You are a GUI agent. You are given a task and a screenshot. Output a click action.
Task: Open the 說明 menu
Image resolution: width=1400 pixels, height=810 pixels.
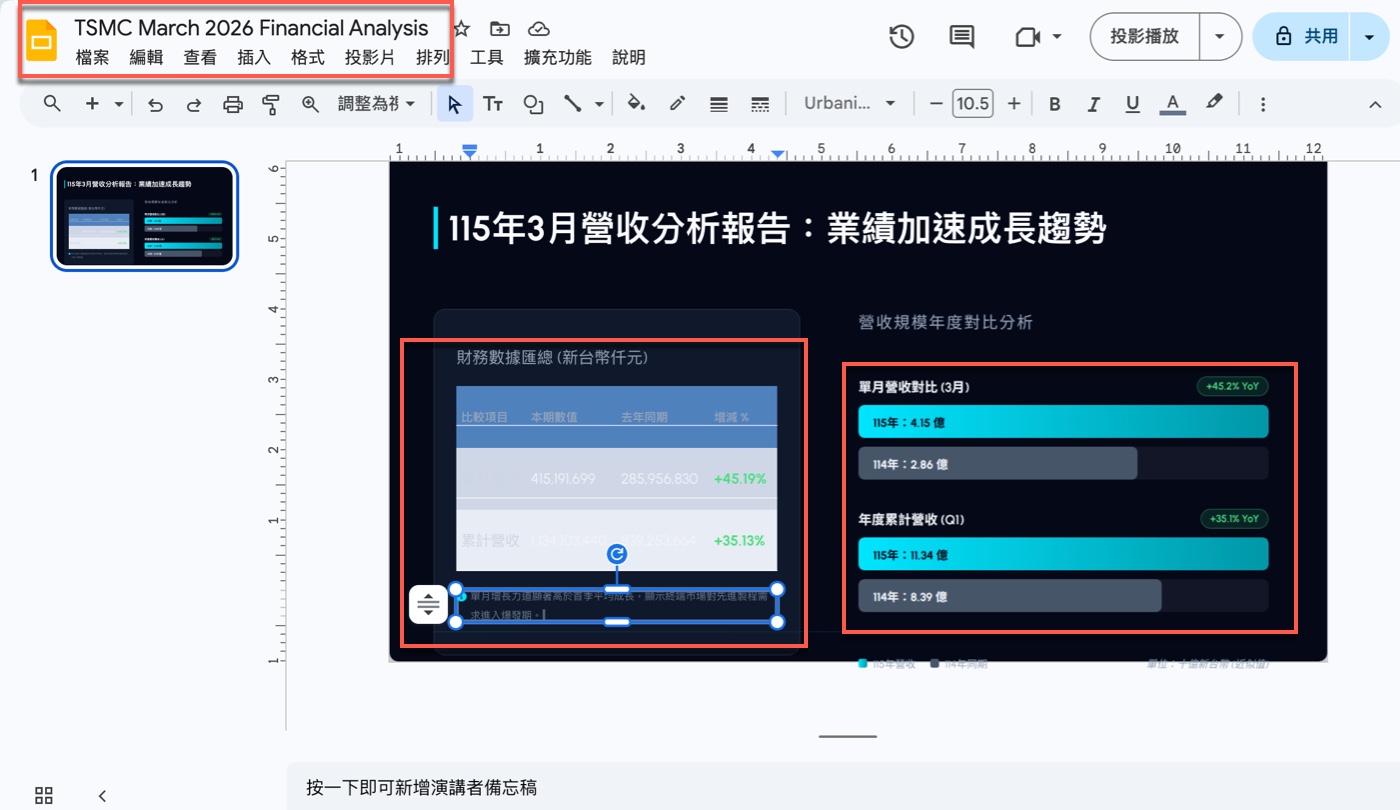[629, 58]
